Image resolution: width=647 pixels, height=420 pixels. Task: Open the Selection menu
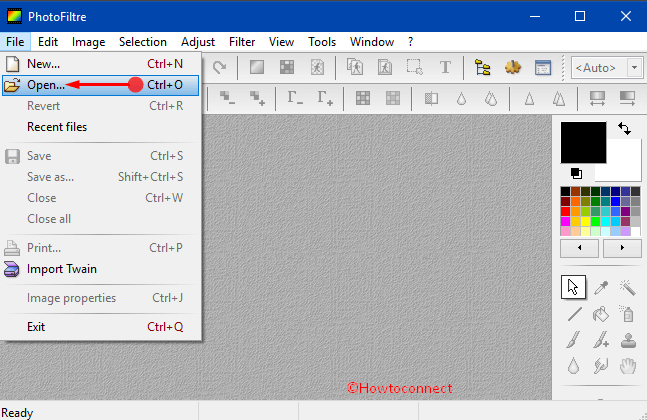point(143,42)
